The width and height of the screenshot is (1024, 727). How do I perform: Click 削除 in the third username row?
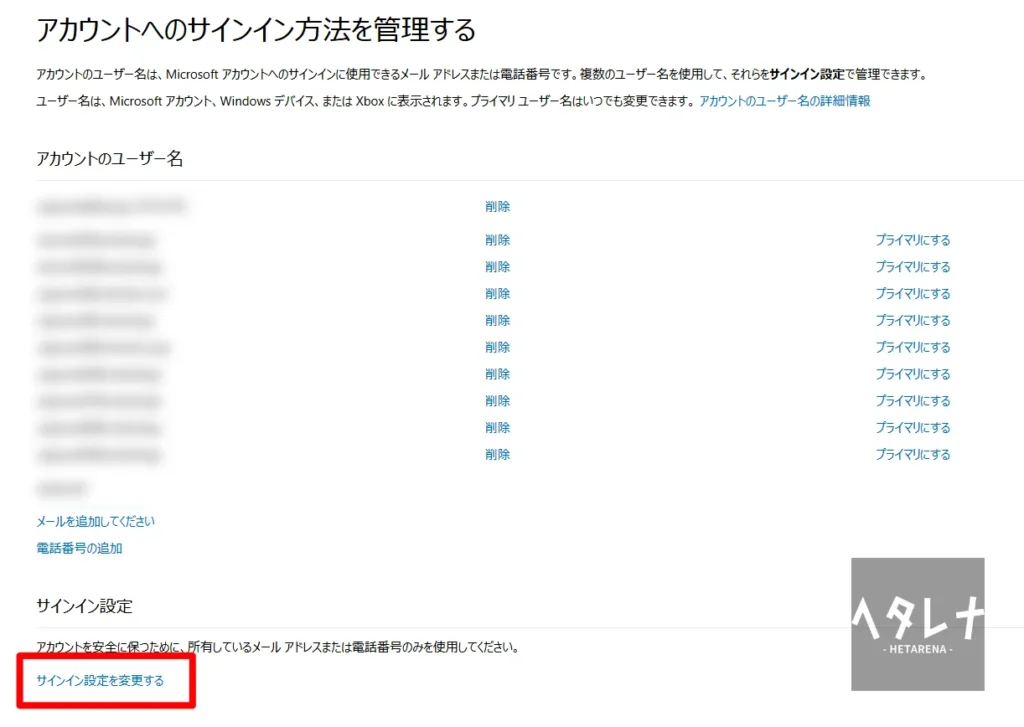pos(497,267)
